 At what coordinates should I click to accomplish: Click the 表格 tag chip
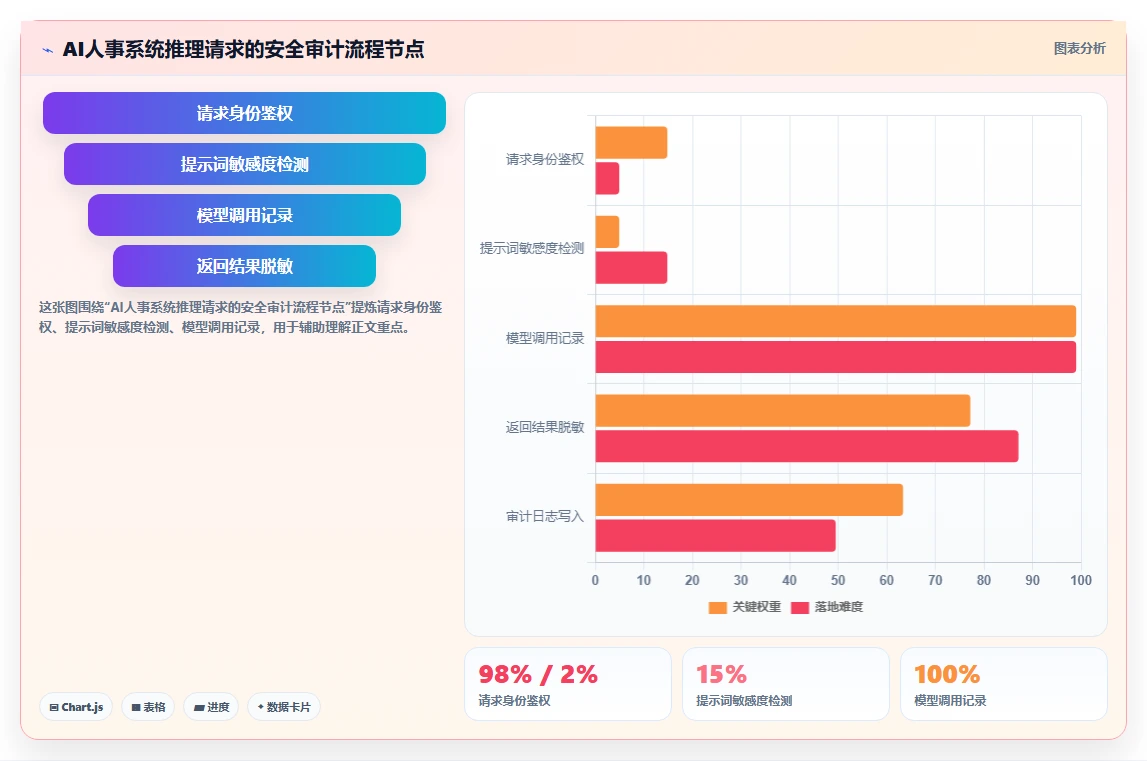click(x=148, y=707)
